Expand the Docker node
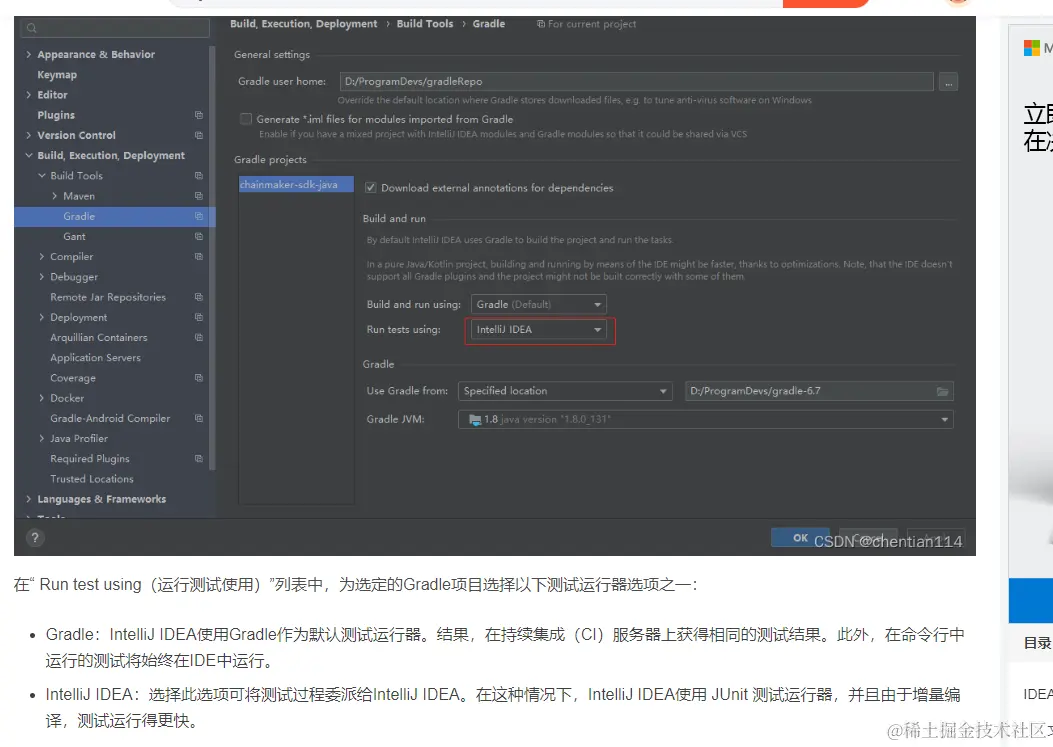The width and height of the screenshot is (1053, 747). point(42,398)
